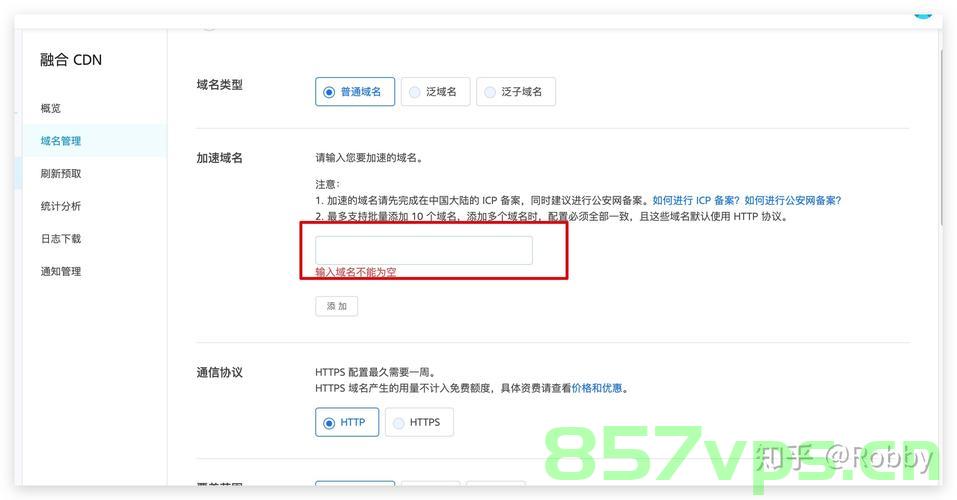Open 通知管理 in the sidebar
The width and height of the screenshot is (957, 500).
(x=60, y=271)
